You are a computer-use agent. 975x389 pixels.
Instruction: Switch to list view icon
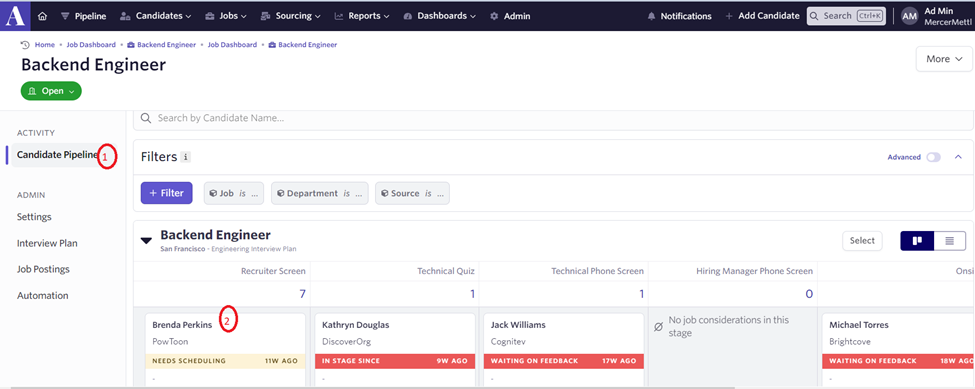[950, 240]
